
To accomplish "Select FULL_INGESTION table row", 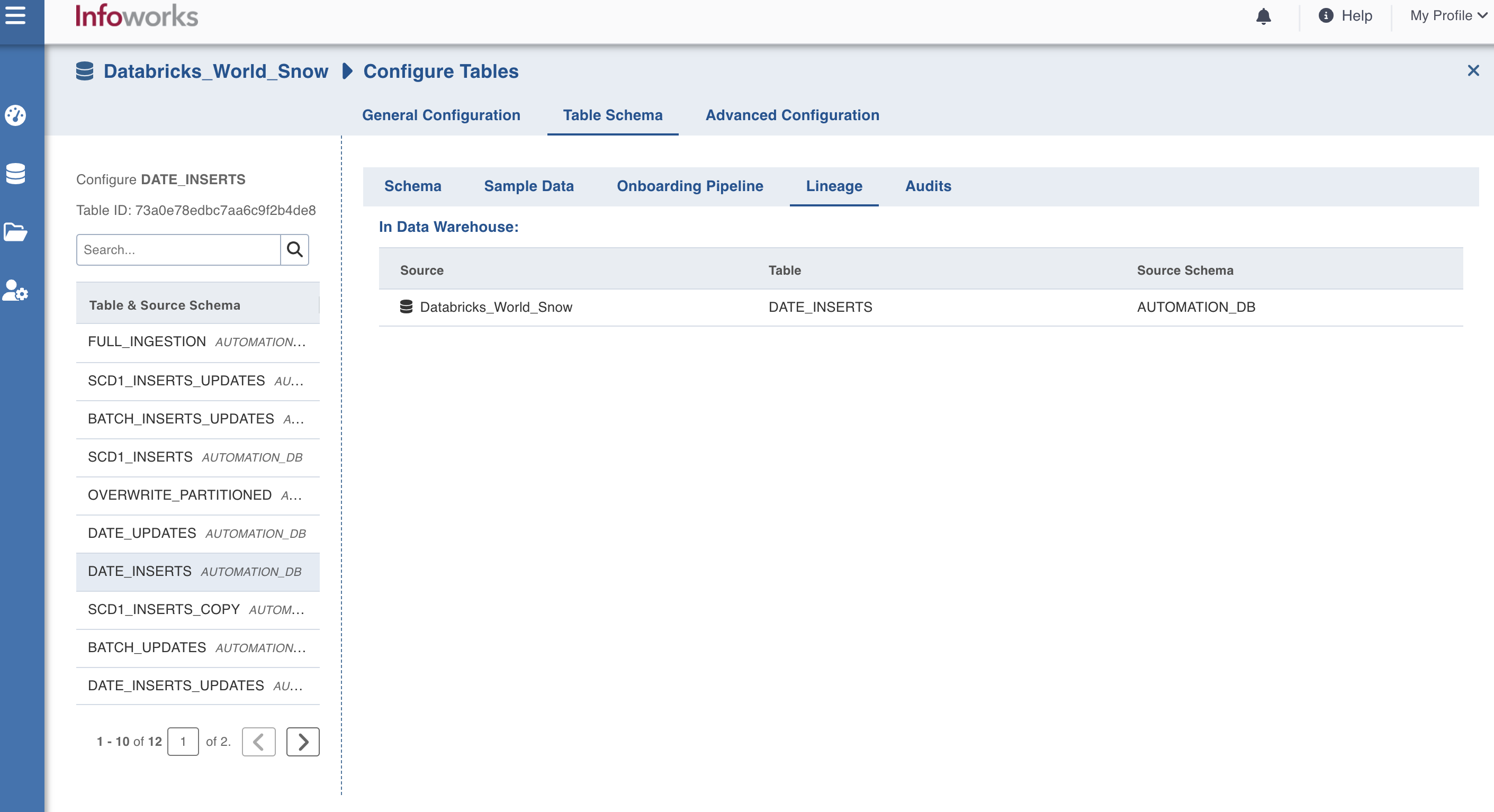I will [x=198, y=342].
